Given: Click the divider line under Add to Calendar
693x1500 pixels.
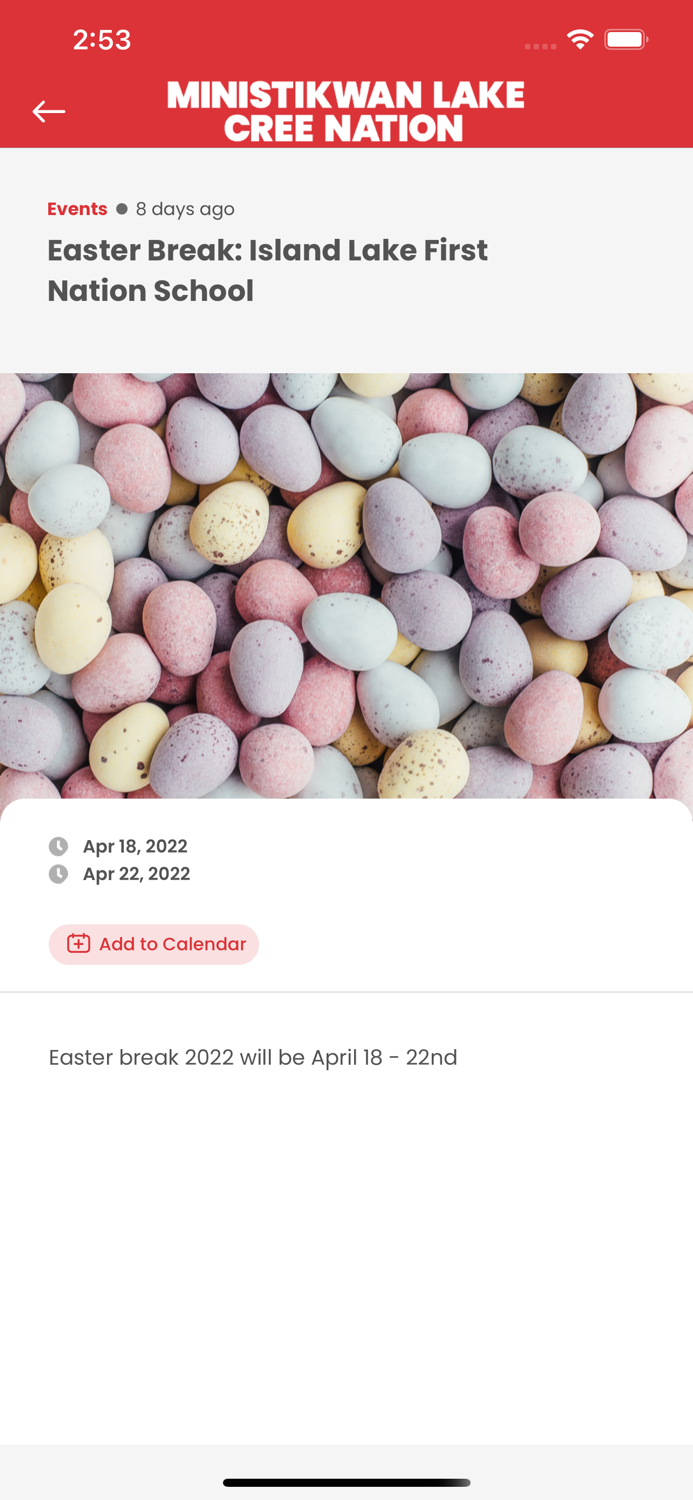Looking at the screenshot, I should (x=346, y=992).
